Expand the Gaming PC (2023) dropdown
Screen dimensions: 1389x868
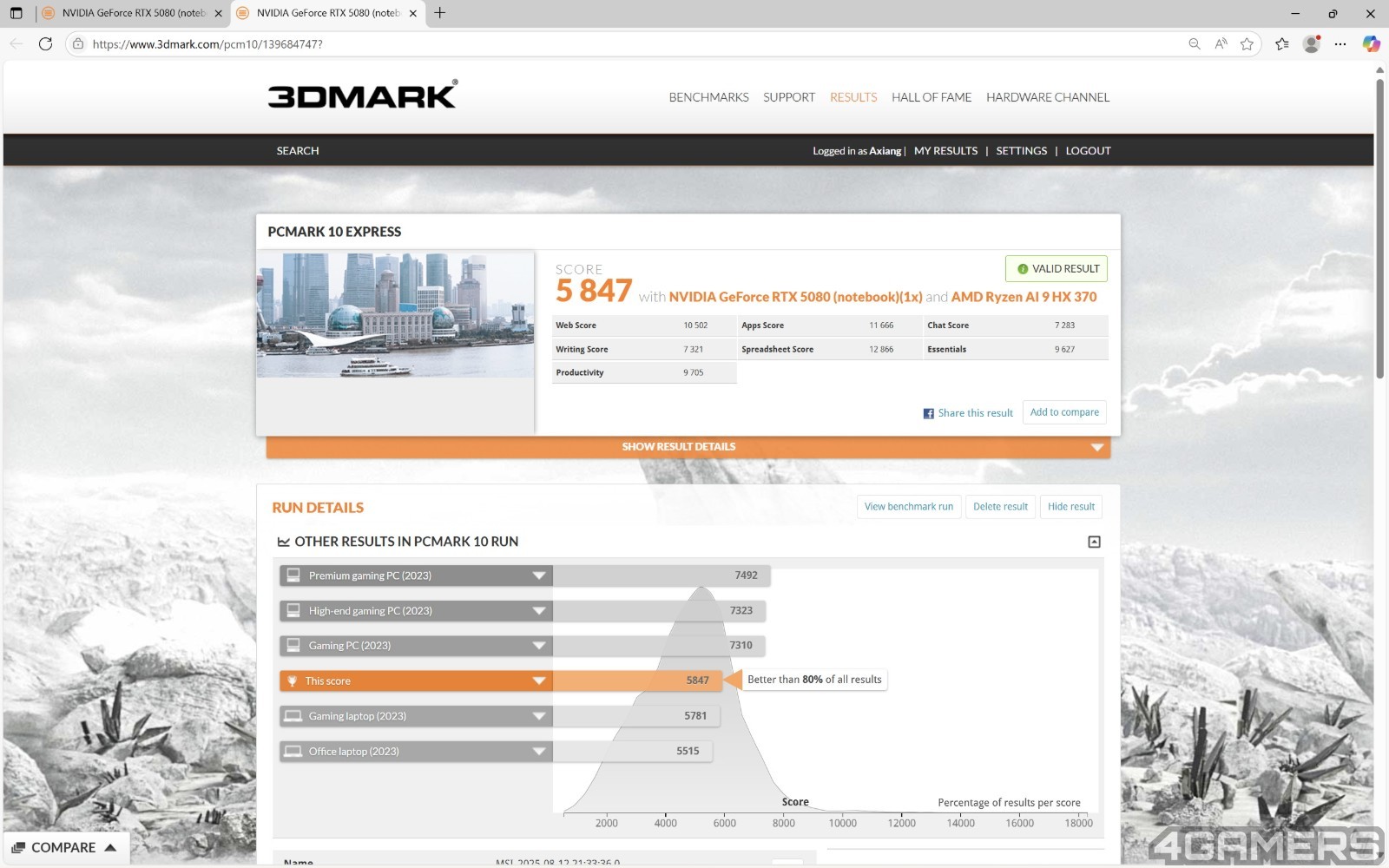pyautogui.click(x=538, y=646)
